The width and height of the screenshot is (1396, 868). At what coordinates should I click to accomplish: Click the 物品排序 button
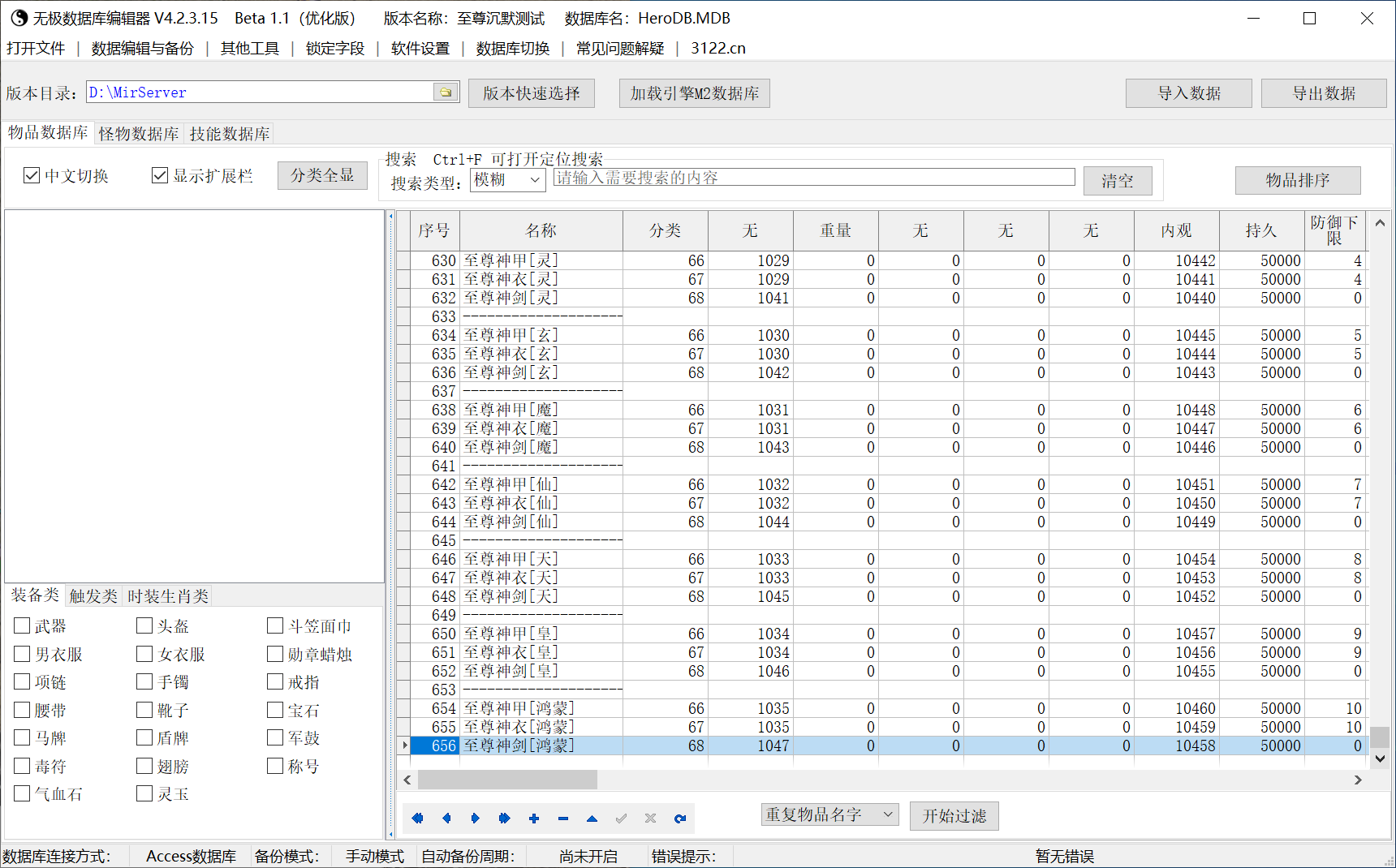[x=1298, y=180]
